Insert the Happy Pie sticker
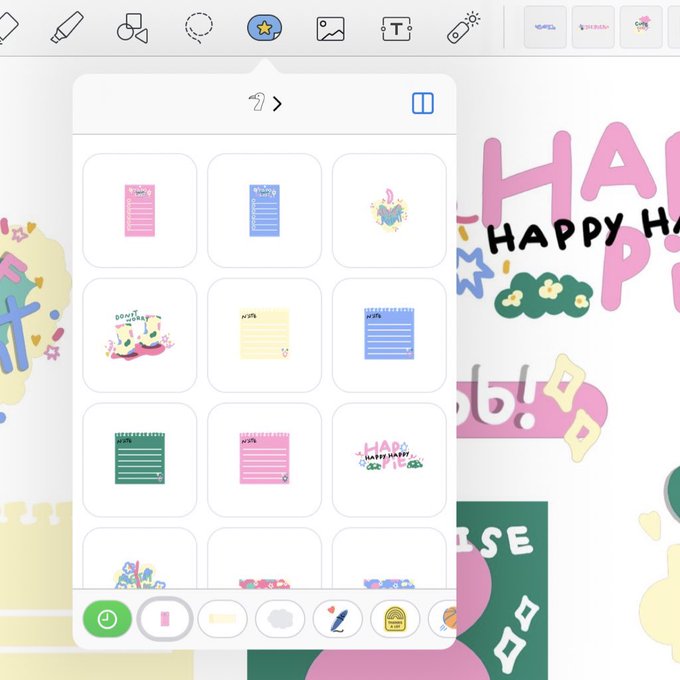 [x=389, y=460]
